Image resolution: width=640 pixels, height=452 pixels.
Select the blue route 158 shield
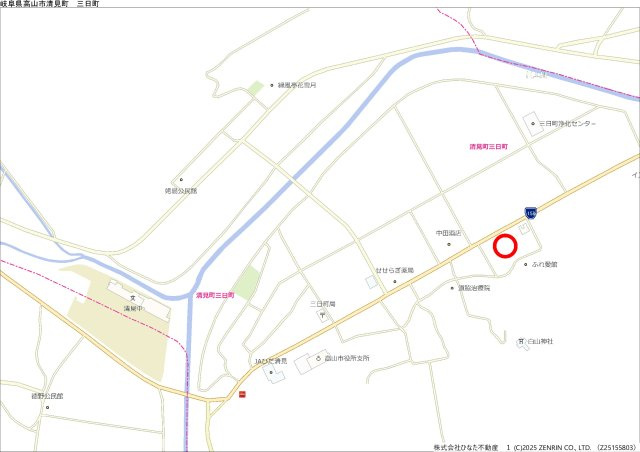pyautogui.click(x=531, y=213)
